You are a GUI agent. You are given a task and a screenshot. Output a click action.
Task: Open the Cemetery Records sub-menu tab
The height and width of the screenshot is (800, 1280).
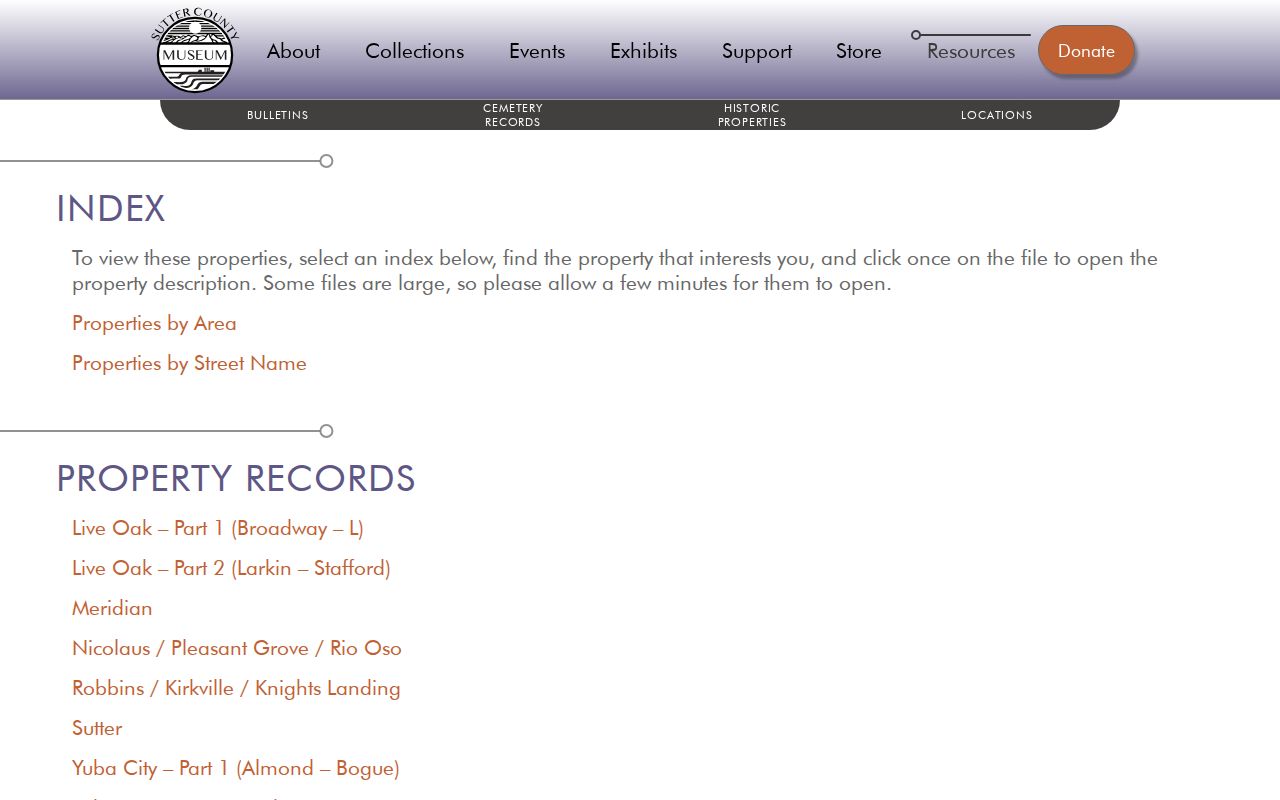pyautogui.click(x=512, y=115)
